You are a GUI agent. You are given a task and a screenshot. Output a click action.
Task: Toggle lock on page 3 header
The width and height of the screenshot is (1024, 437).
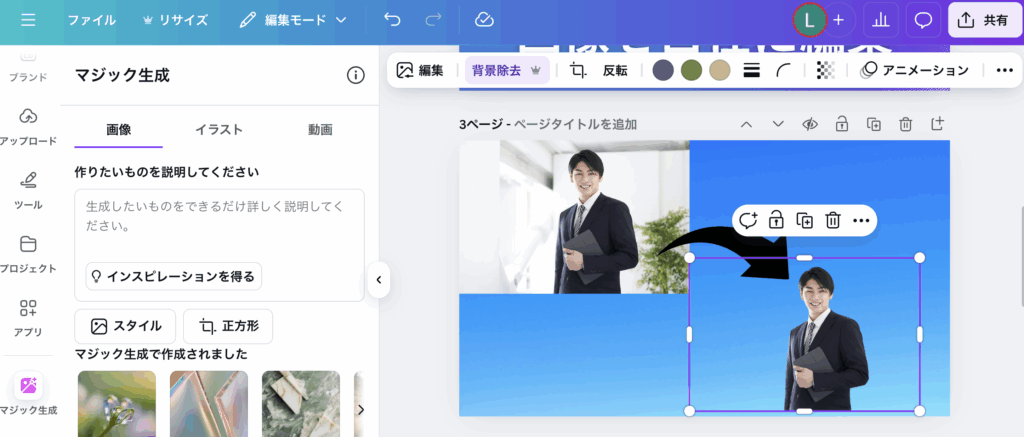(x=842, y=124)
